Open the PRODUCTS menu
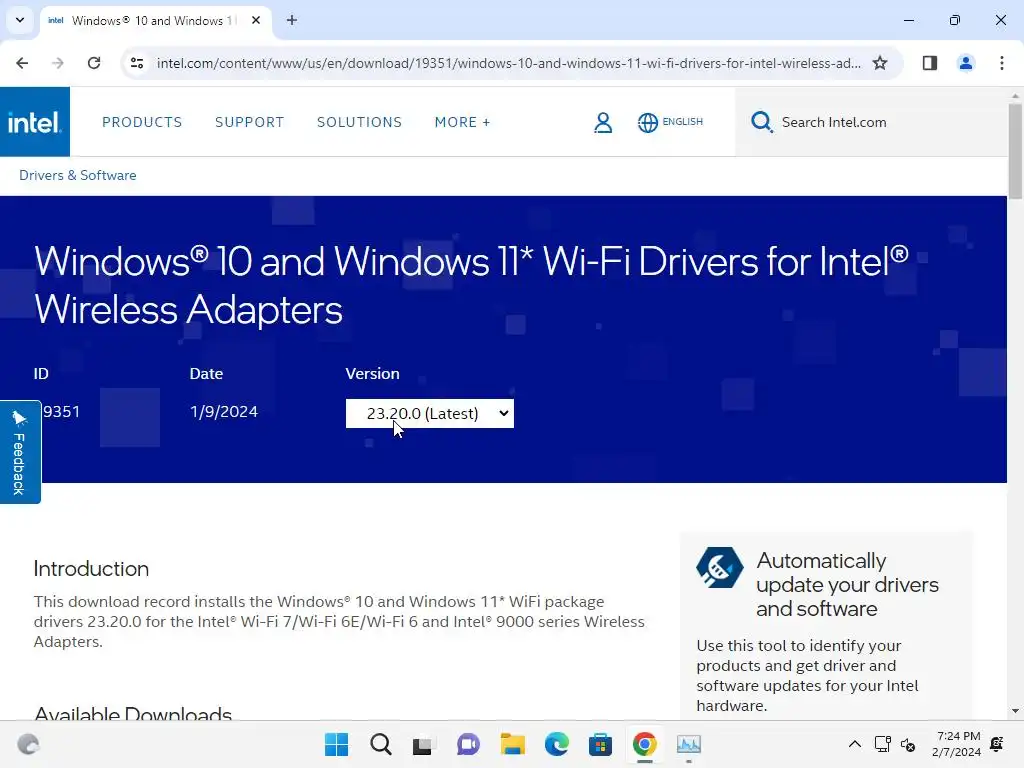This screenshot has width=1024, height=768. pos(142,122)
